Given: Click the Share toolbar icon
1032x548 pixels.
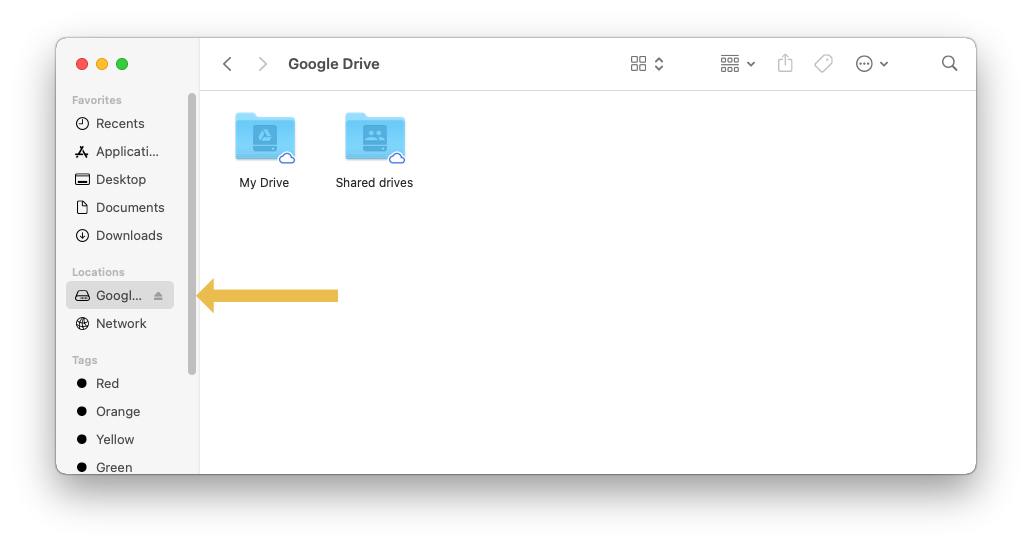Looking at the screenshot, I should click(785, 64).
